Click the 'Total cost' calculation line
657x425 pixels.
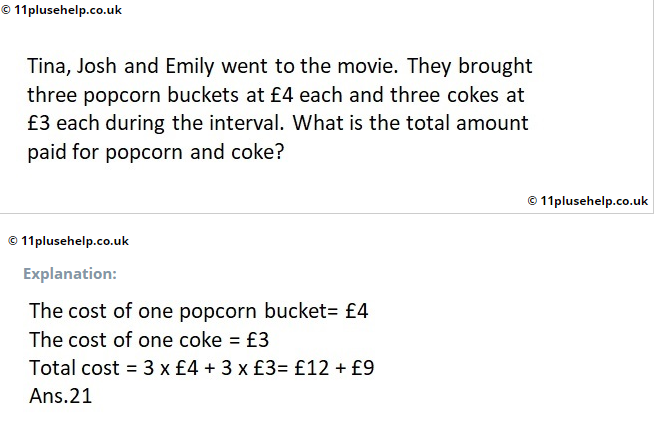click(202, 368)
